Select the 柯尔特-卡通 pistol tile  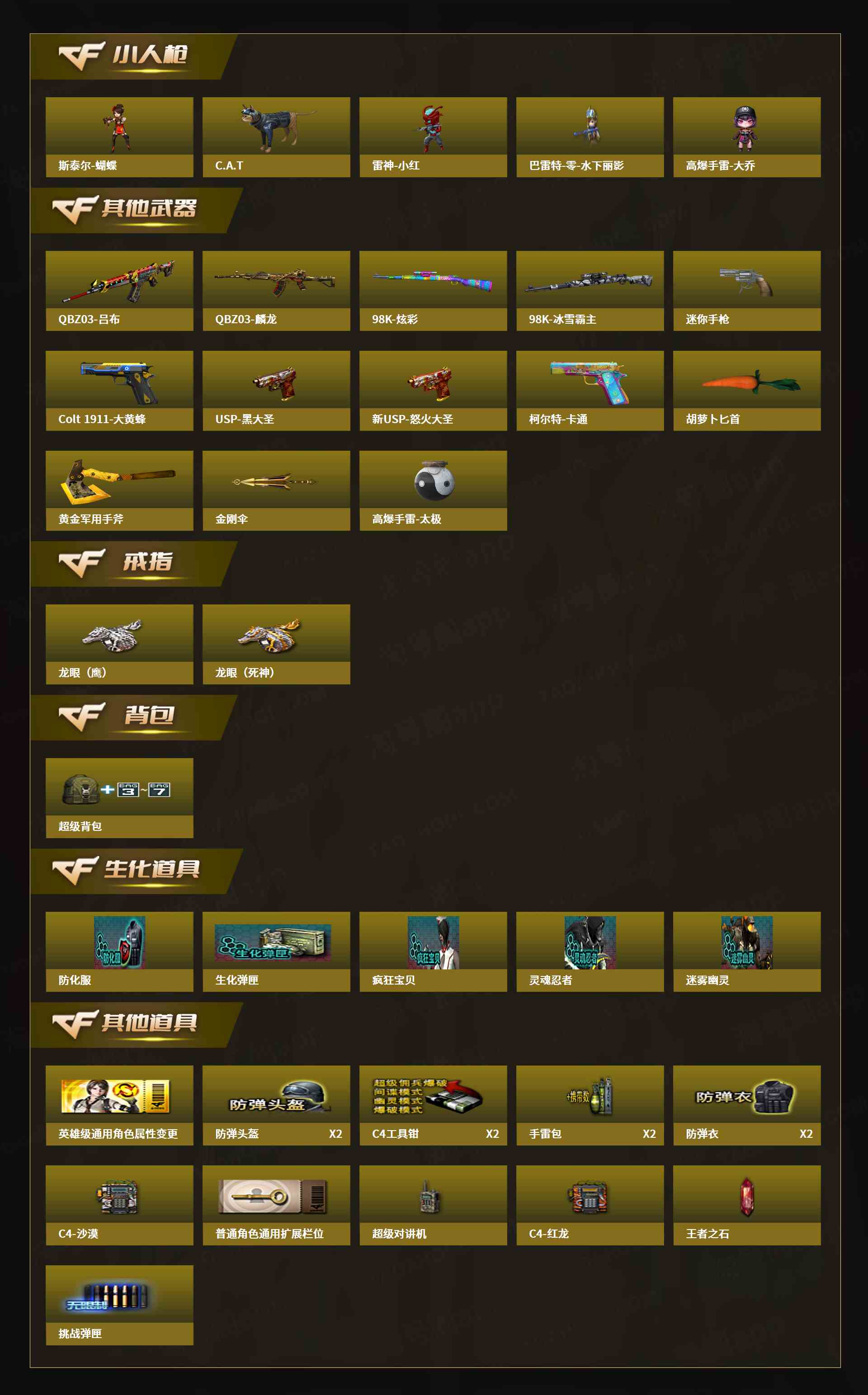pyautogui.click(x=590, y=390)
